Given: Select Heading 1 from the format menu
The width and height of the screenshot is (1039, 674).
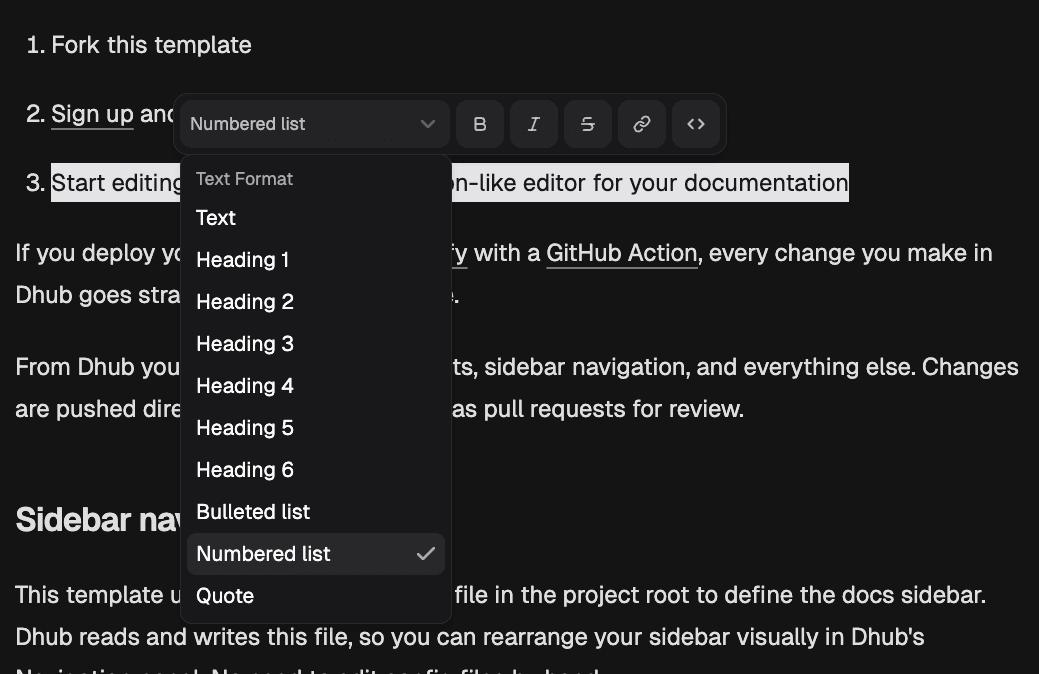Looking at the screenshot, I should (242, 259).
